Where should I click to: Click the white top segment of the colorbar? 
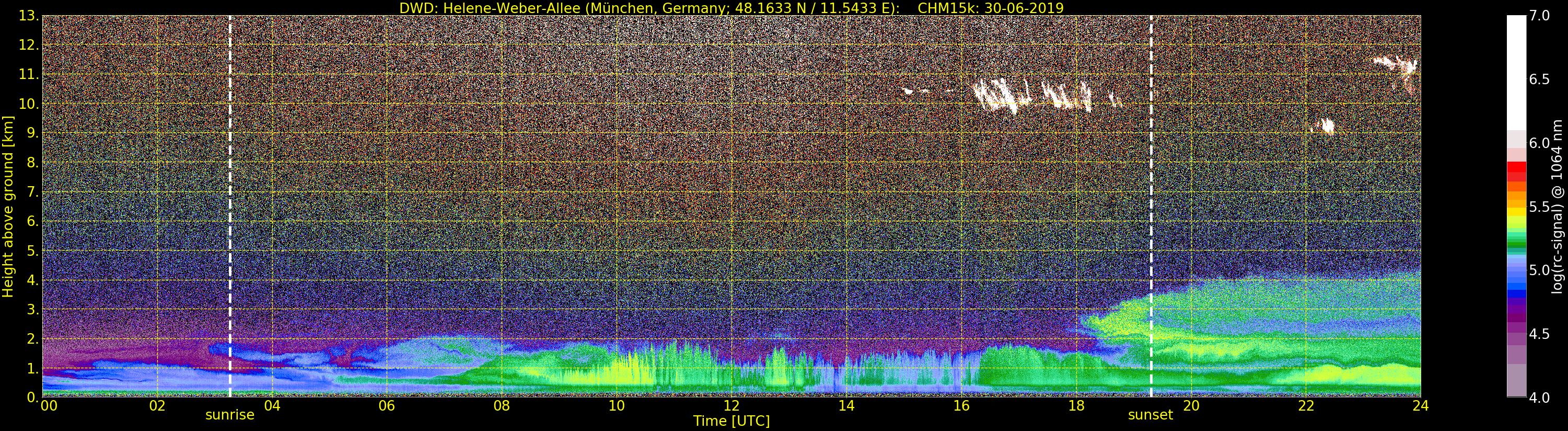(1516, 73)
